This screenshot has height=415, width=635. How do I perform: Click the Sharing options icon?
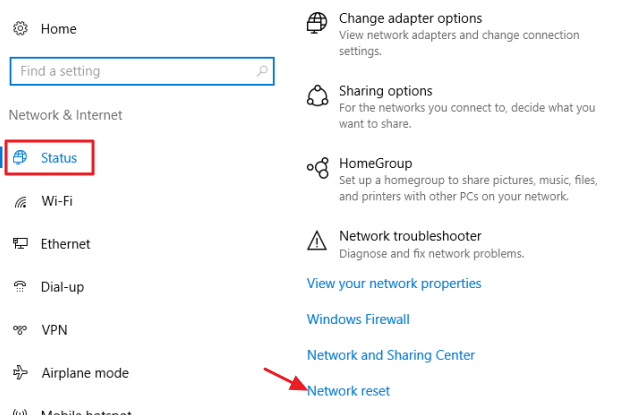[x=317, y=95]
